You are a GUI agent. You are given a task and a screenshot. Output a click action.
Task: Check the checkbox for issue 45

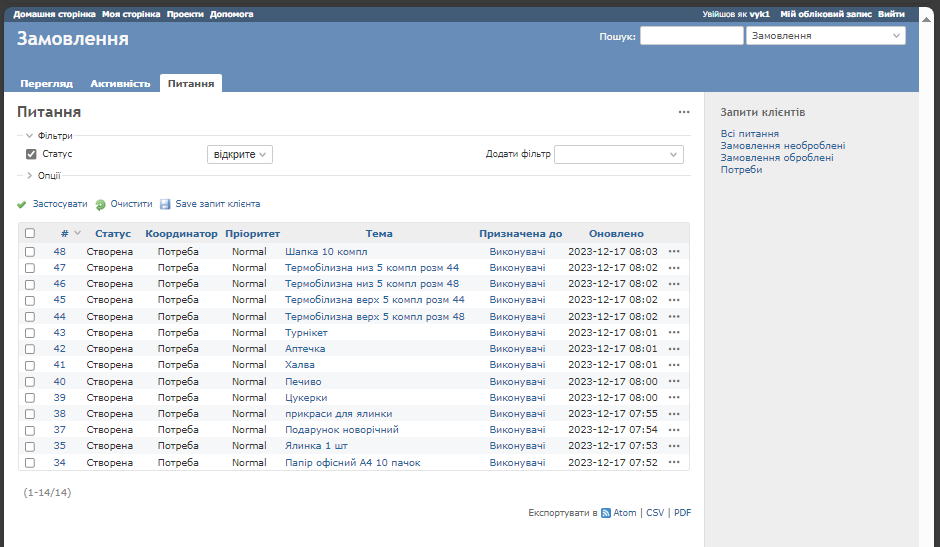tap(30, 300)
